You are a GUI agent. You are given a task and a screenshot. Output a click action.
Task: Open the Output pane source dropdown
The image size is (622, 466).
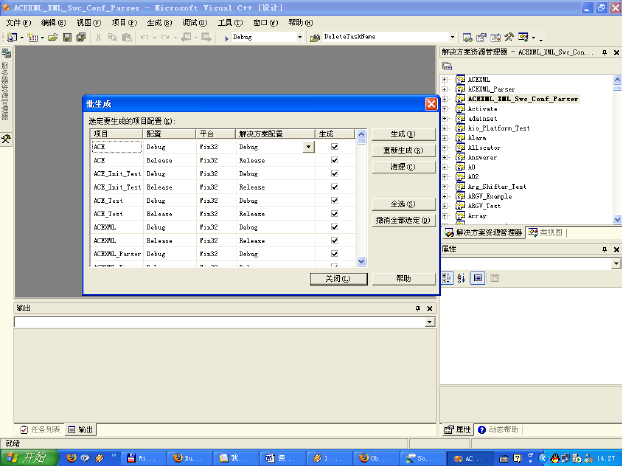coord(429,322)
